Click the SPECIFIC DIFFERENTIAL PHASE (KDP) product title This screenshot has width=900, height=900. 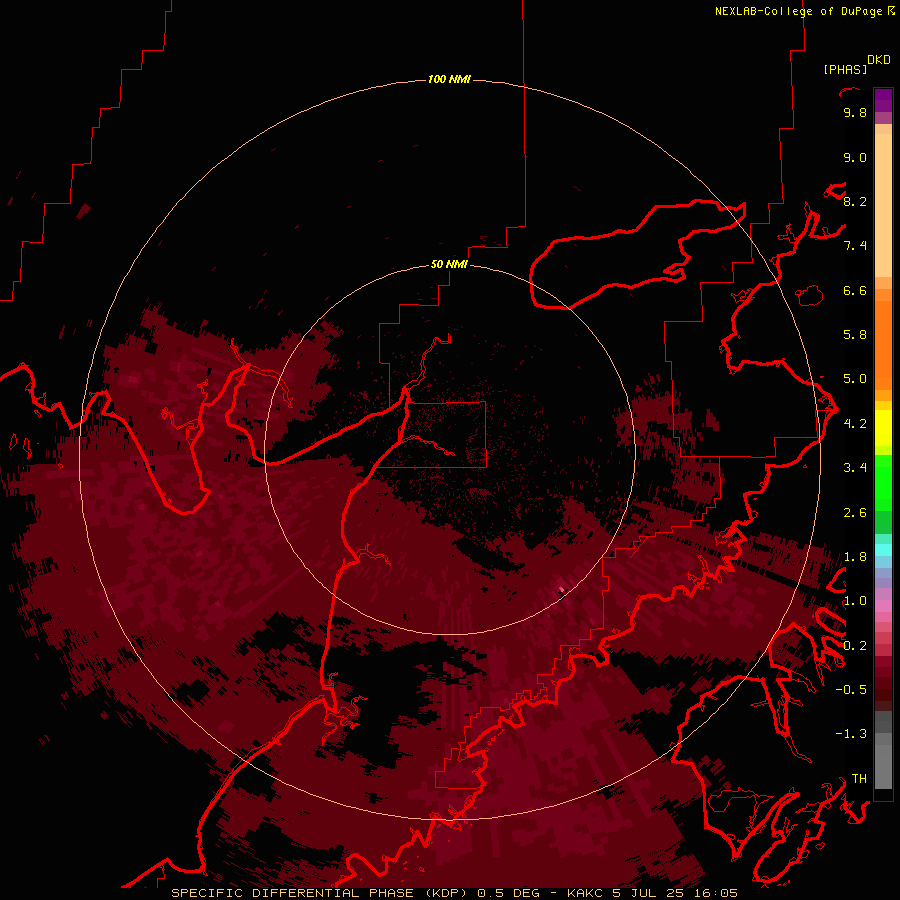point(319,893)
